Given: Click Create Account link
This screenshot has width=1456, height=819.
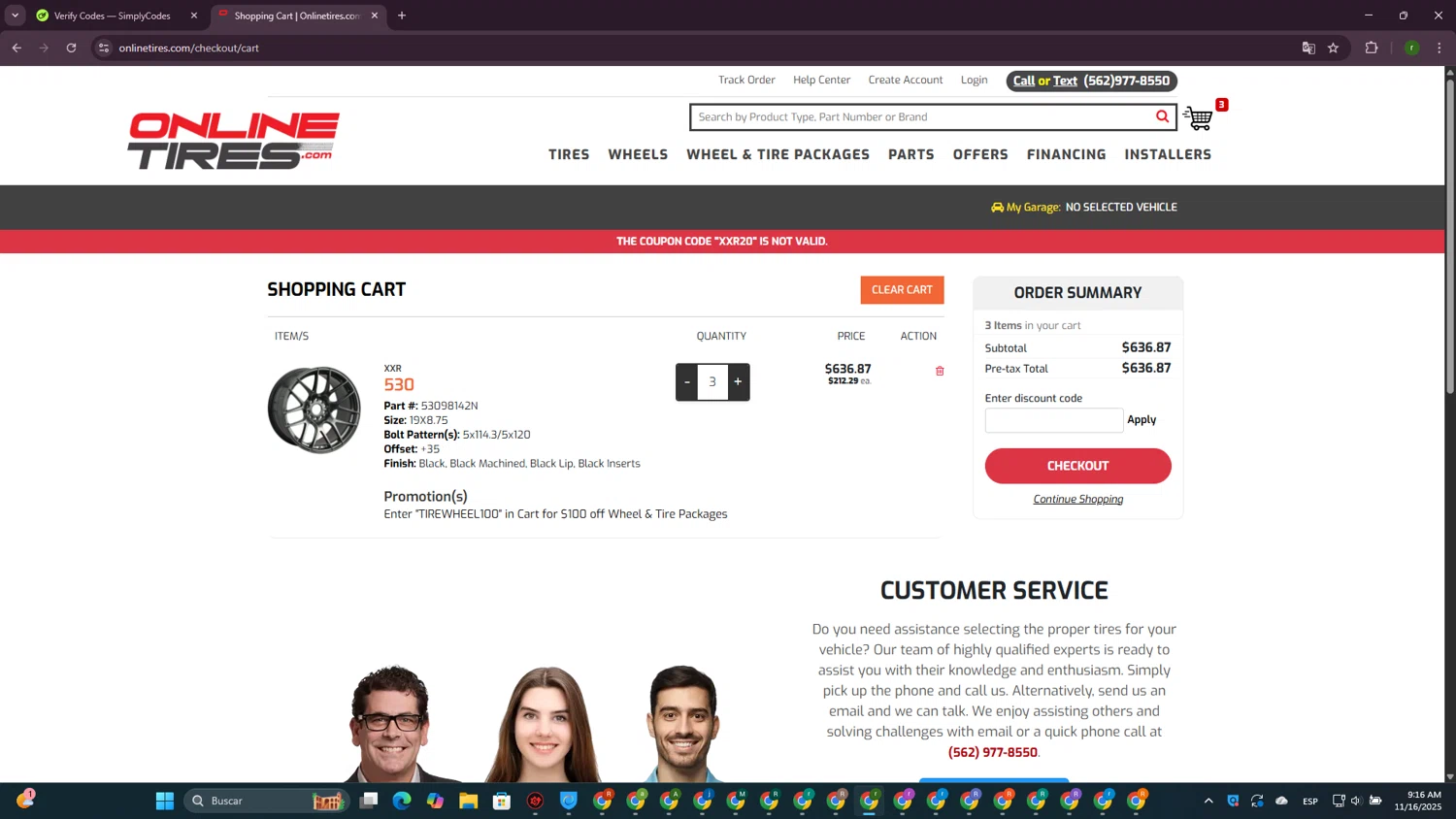Looking at the screenshot, I should pos(906,81).
